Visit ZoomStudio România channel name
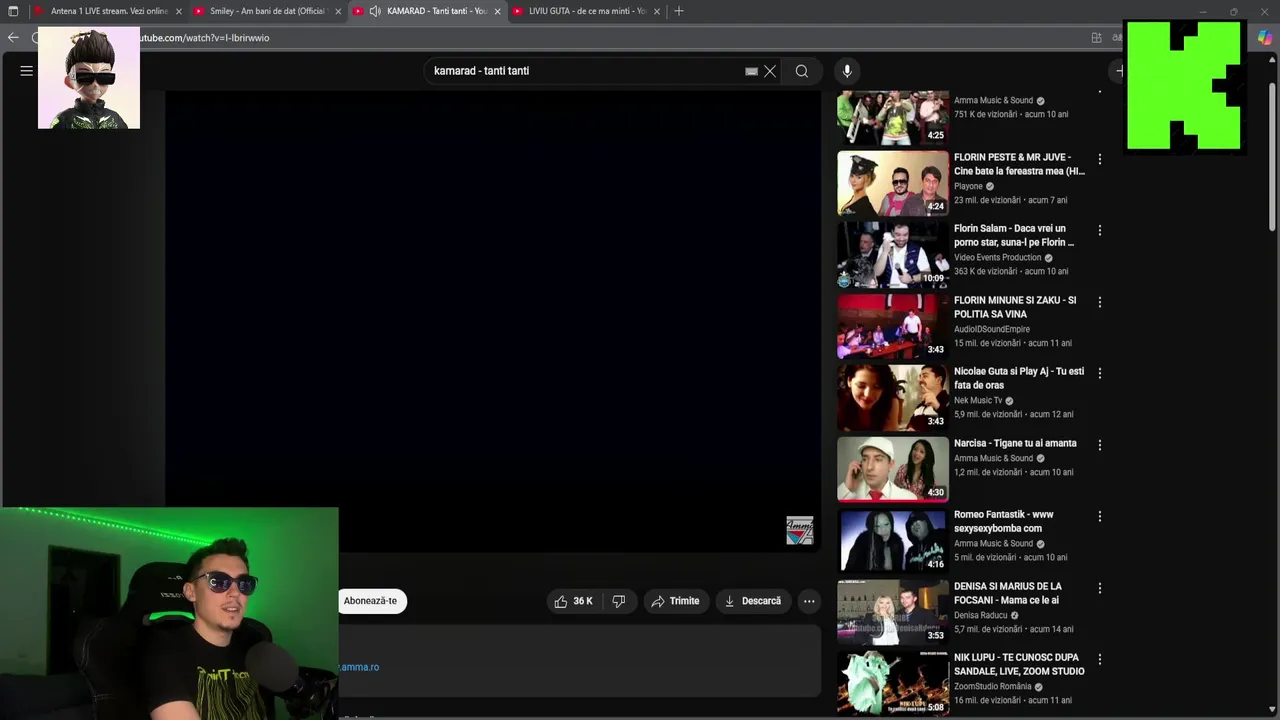This screenshot has width=1280, height=720. tap(993, 686)
